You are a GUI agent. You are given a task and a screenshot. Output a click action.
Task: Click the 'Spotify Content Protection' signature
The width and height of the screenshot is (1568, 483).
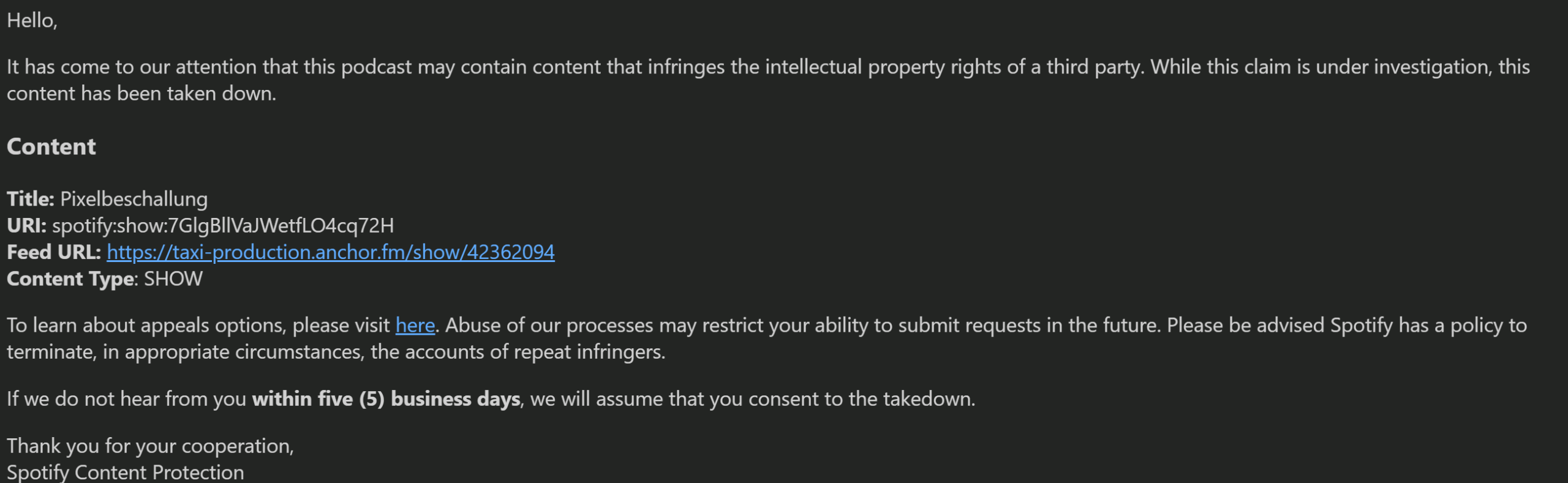coord(126,473)
